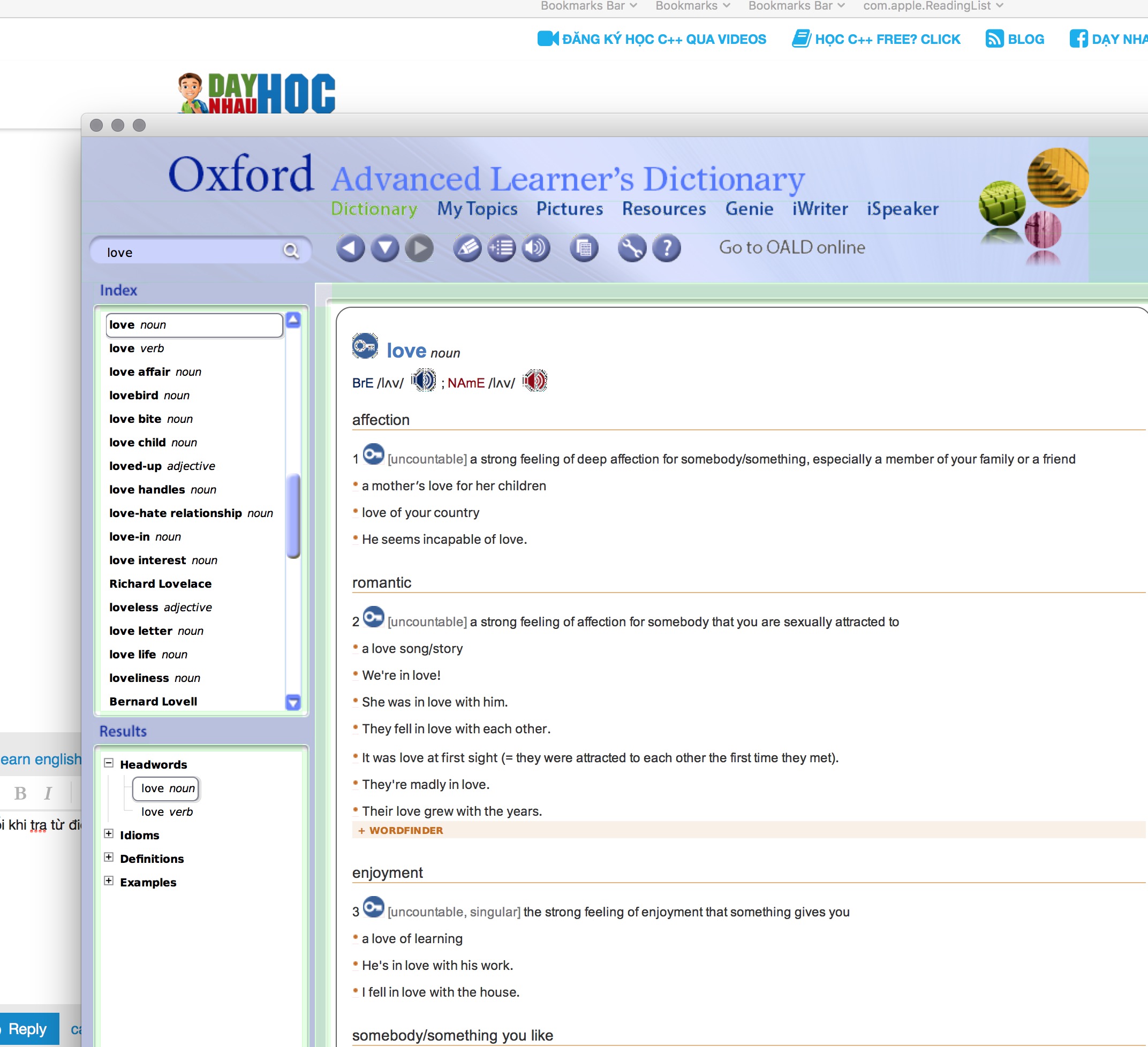Click the key icon for definition 1
Image resolution: width=1148 pixels, height=1047 pixels.
374,454
